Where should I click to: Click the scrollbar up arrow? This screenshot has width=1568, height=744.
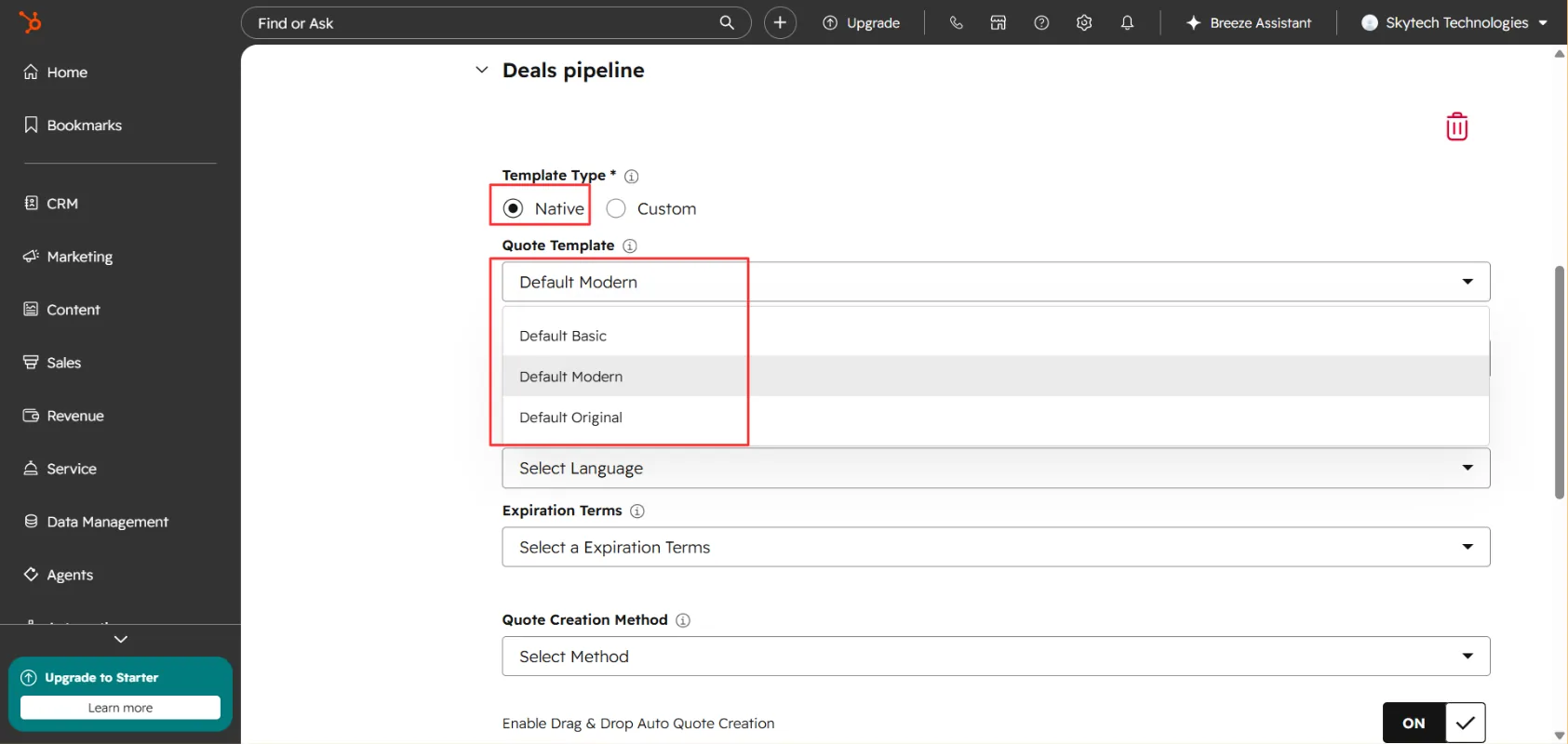[x=1560, y=54]
